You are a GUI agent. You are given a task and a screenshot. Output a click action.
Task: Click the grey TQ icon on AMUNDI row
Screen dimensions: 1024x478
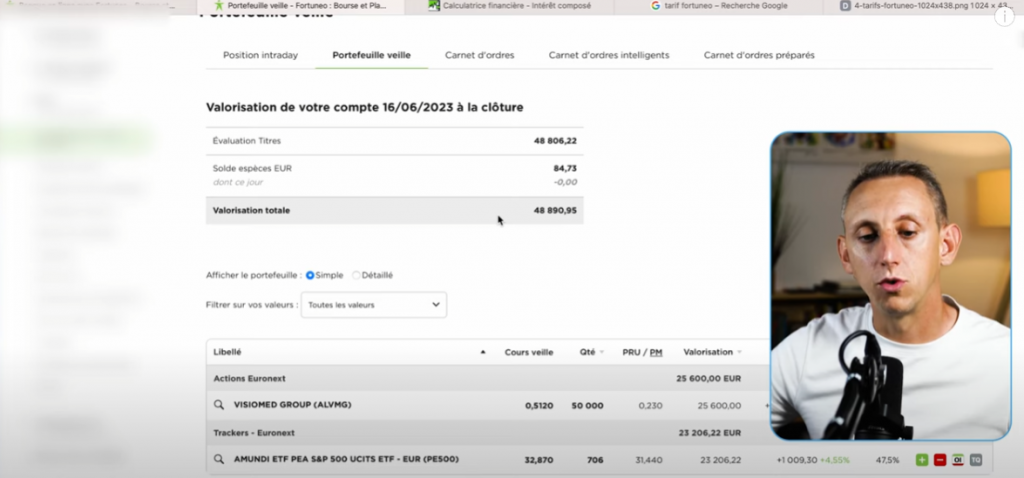point(975,460)
